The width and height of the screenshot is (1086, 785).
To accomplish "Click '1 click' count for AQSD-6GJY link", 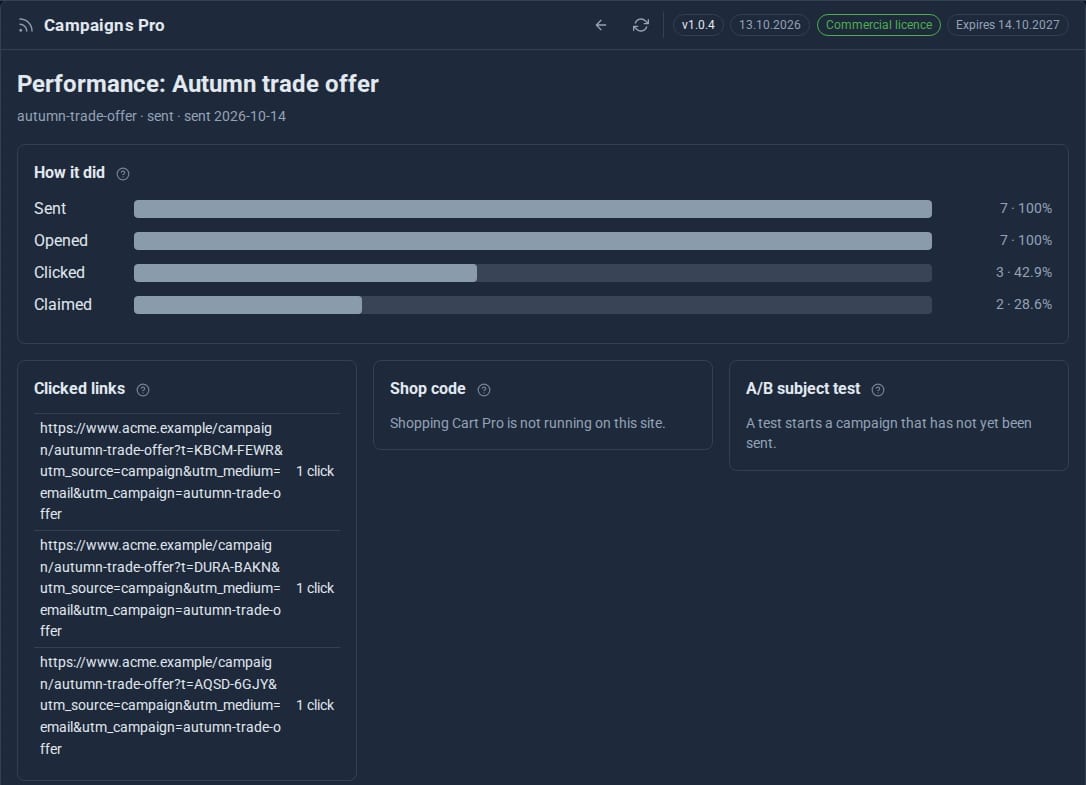I will point(315,705).
